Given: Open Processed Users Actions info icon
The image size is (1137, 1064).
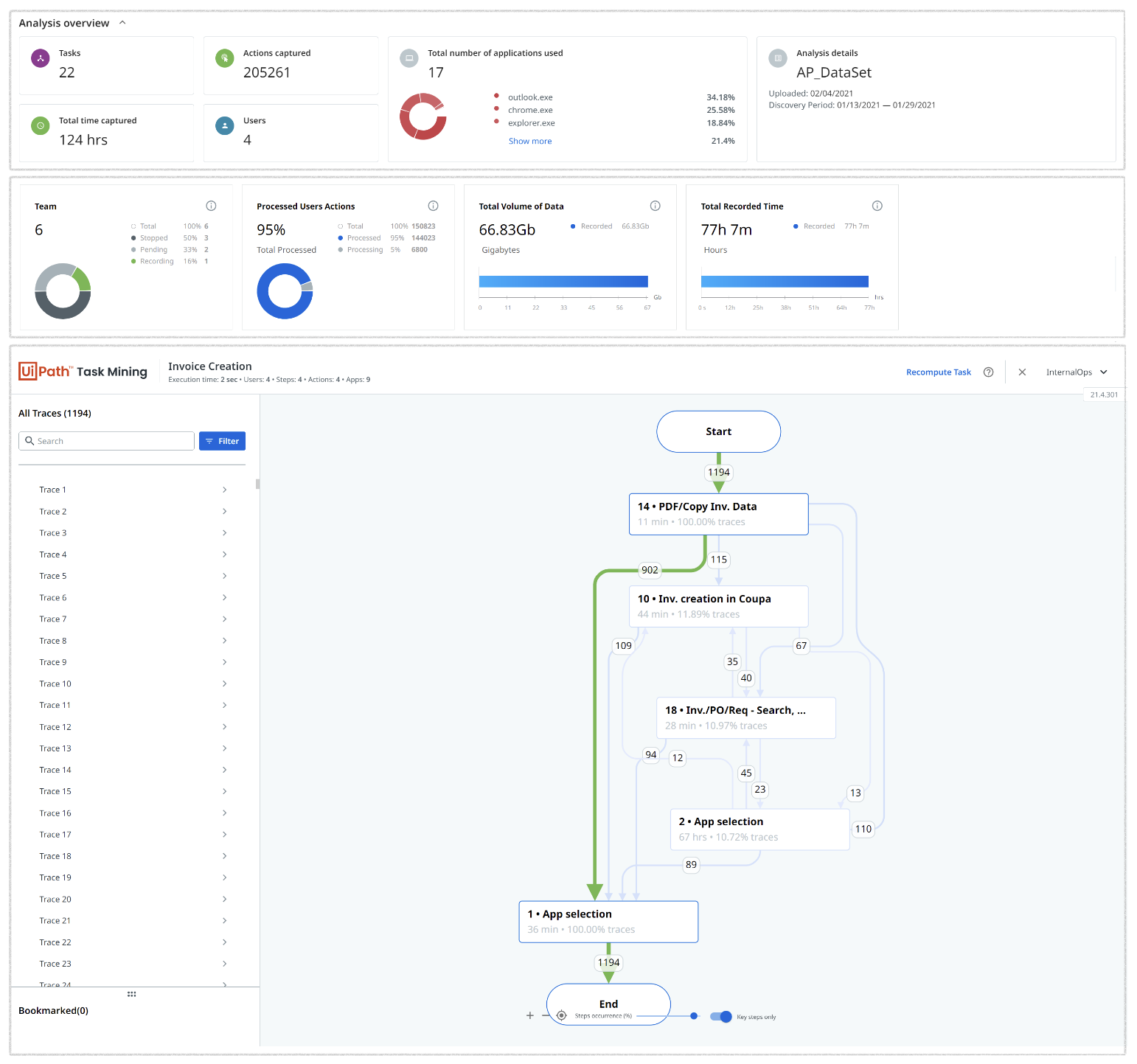Looking at the screenshot, I should click(434, 206).
